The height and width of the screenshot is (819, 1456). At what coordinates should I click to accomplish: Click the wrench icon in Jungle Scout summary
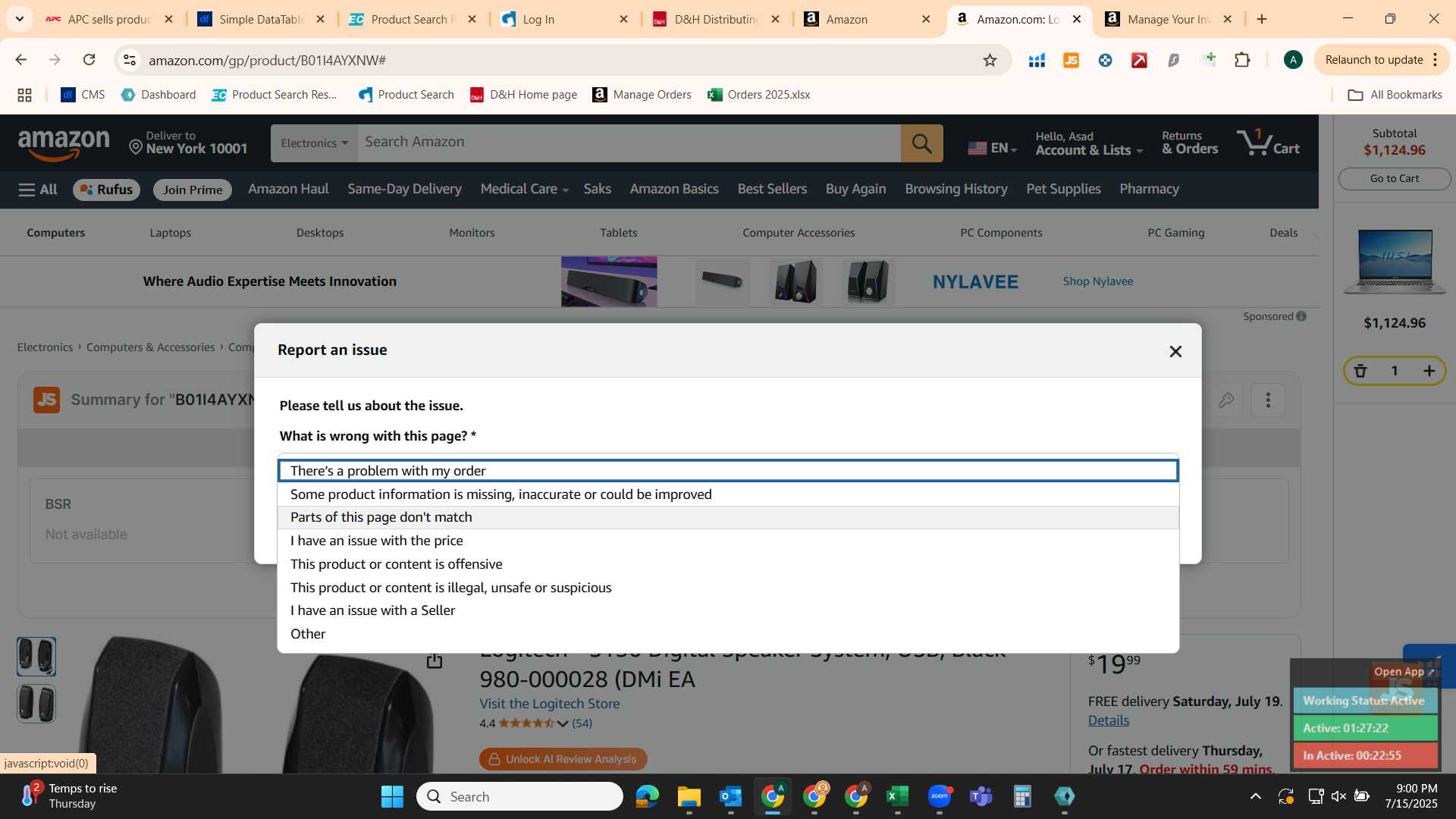[x=1226, y=400]
